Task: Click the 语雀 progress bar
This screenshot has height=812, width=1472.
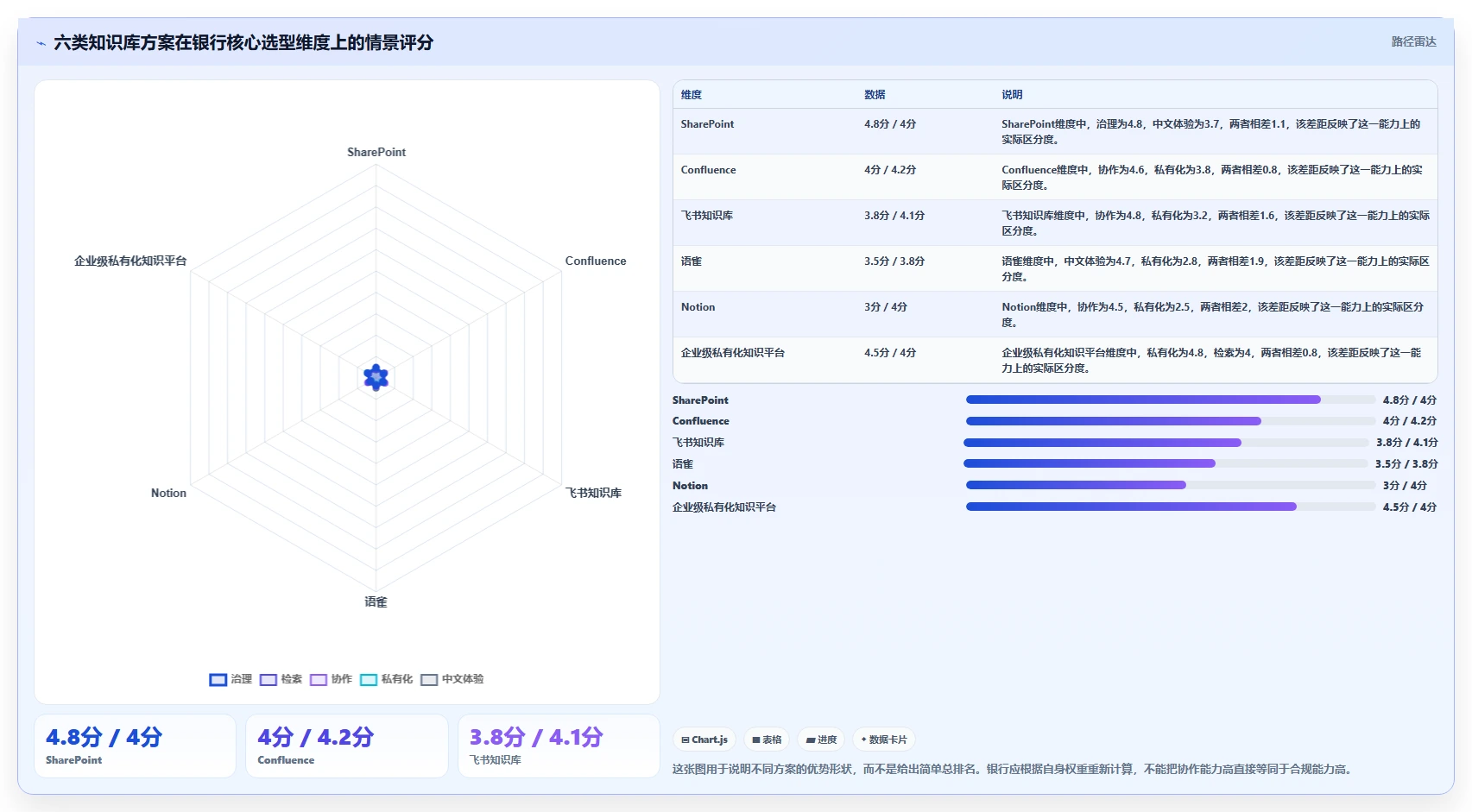Action: pos(1166,463)
